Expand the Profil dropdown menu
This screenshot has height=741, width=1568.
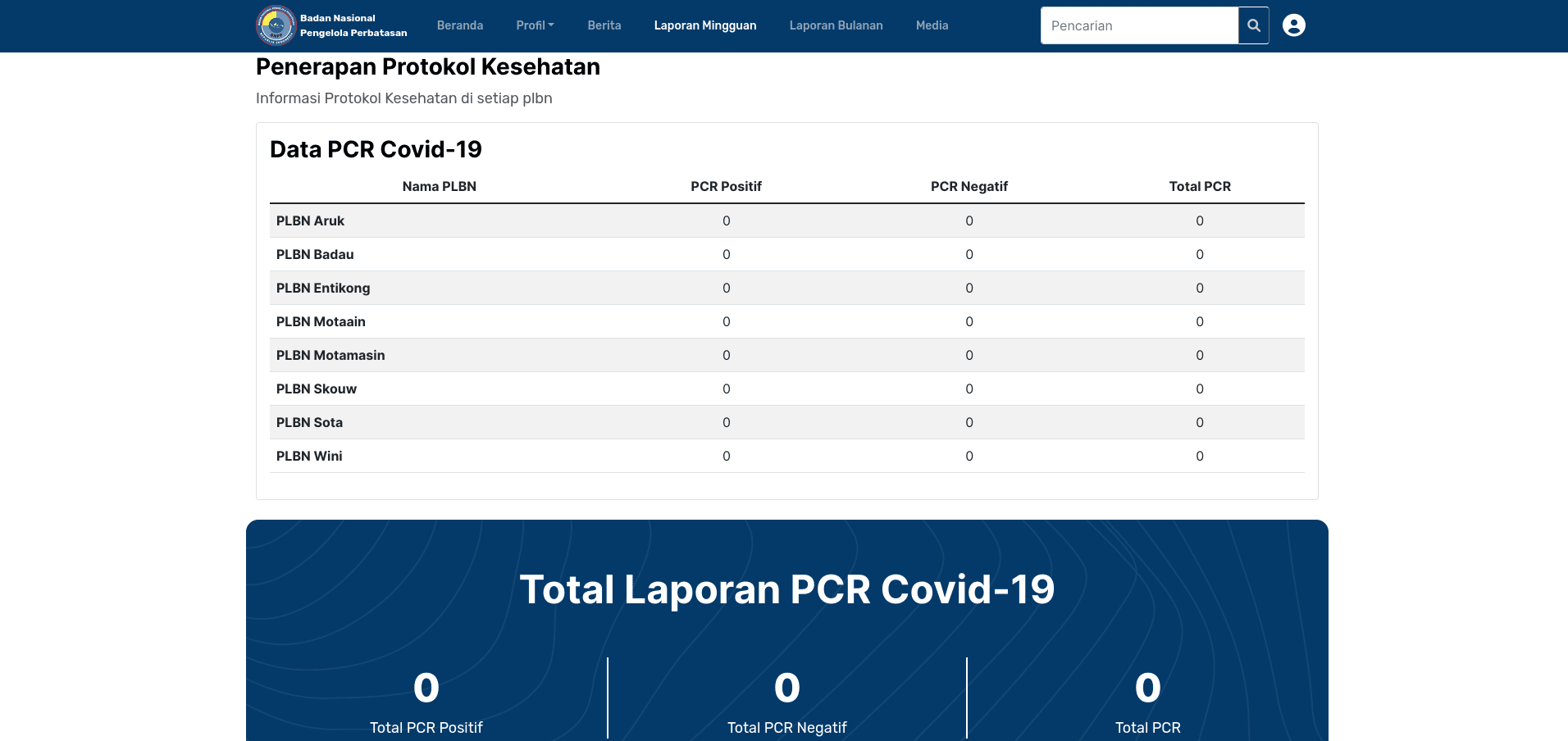tap(535, 25)
